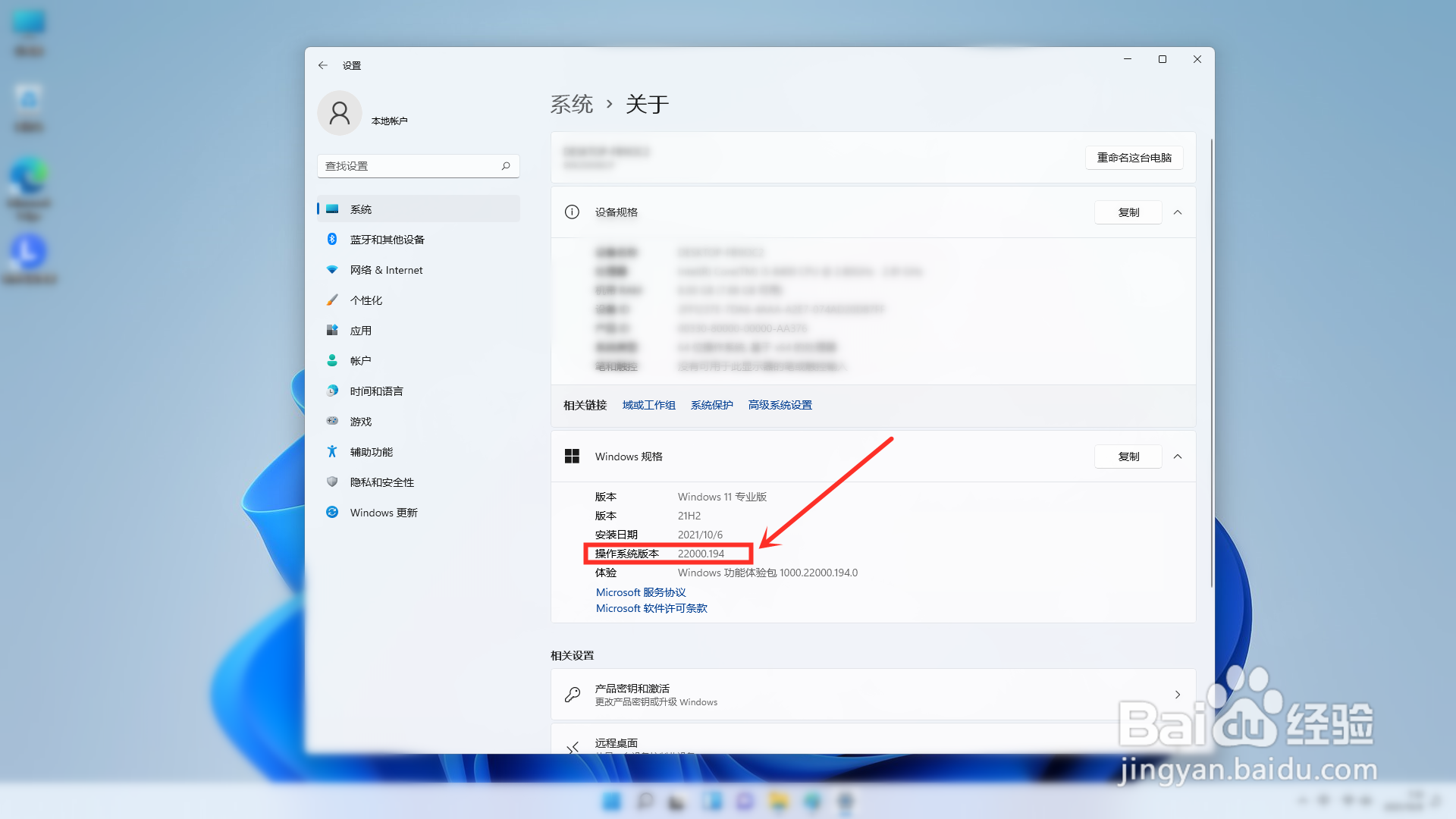Open 时间和语言 settings

418,391
